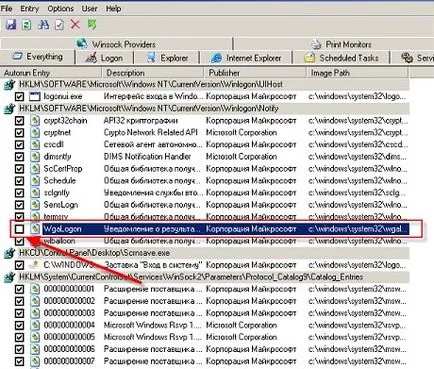Screen dimensions: 434x369
Task: Sort by Publisher column header
Action: tap(255, 73)
